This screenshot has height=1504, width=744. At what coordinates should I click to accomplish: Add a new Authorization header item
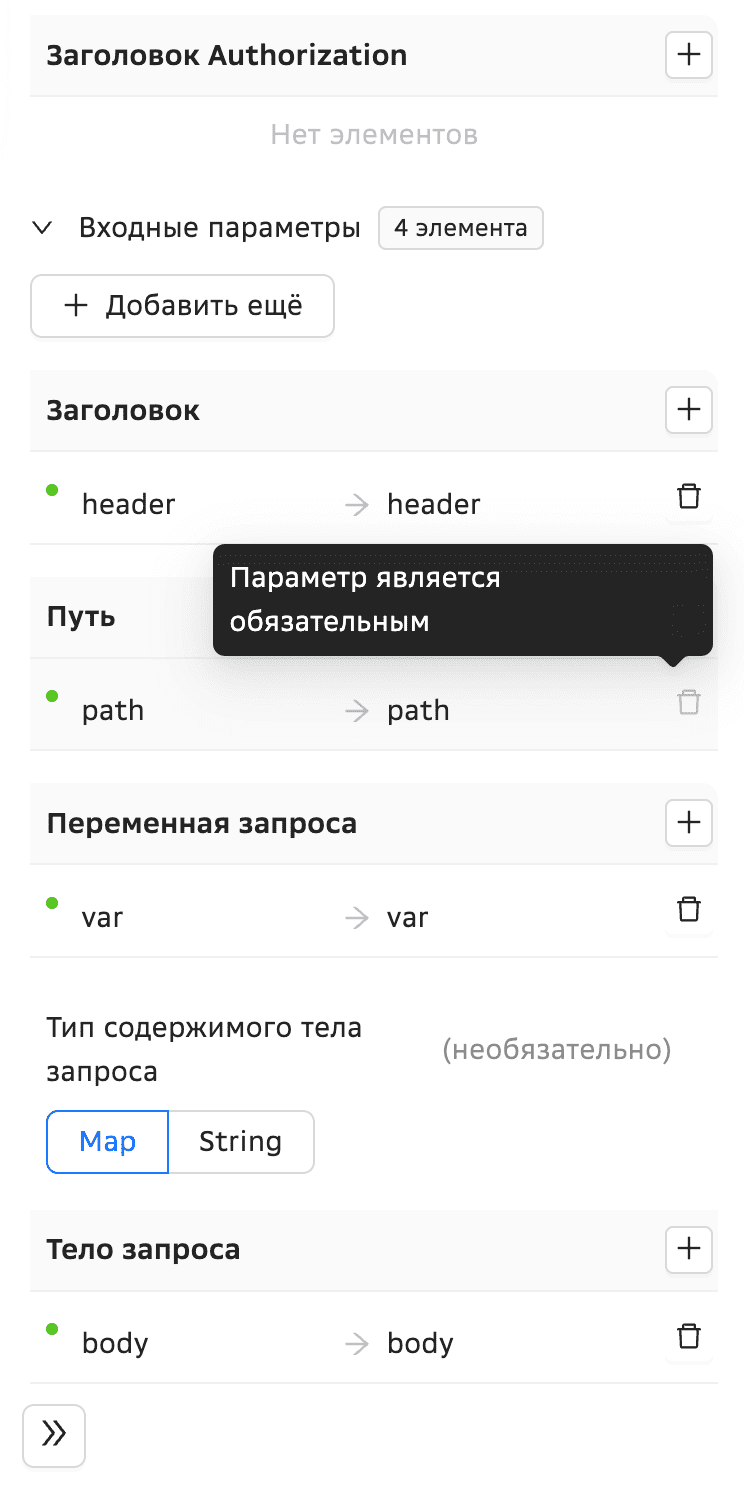pyautogui.click(x=688, y=55)
